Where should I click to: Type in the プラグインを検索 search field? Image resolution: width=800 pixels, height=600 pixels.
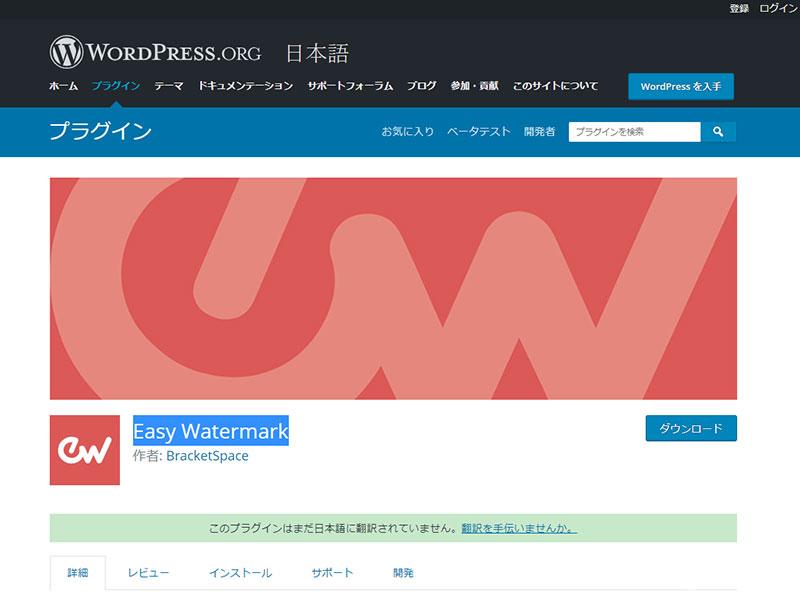pos(634,132)
